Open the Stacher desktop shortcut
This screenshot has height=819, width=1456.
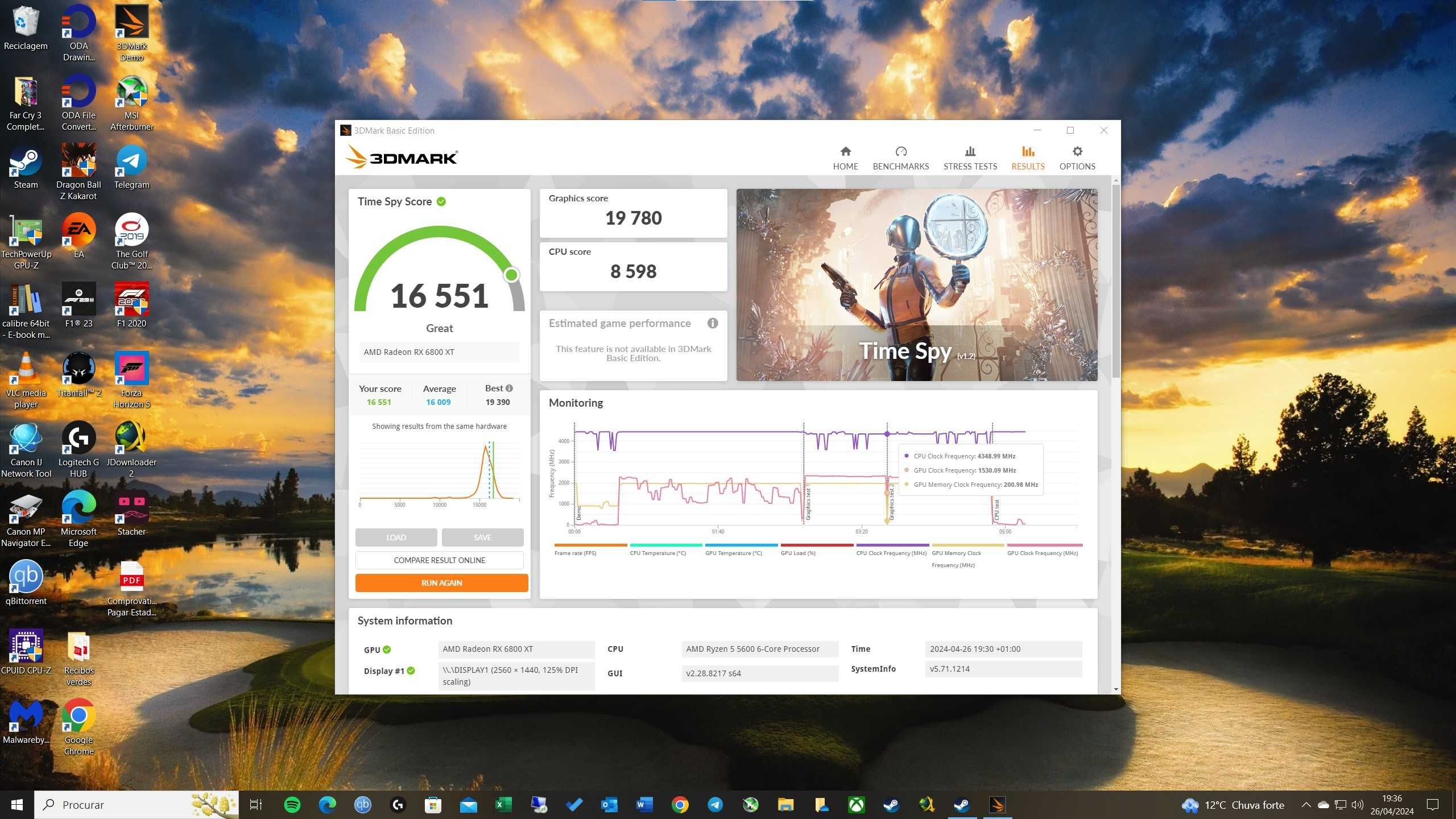pos(131,514)
